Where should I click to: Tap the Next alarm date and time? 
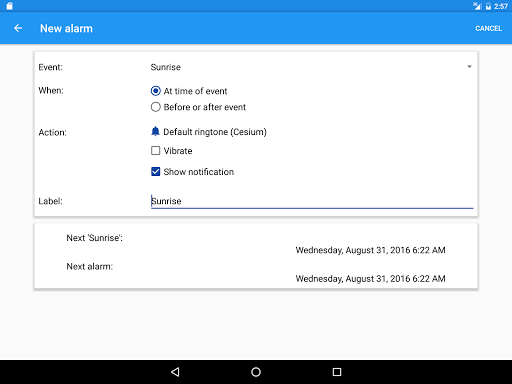(370, 278)
